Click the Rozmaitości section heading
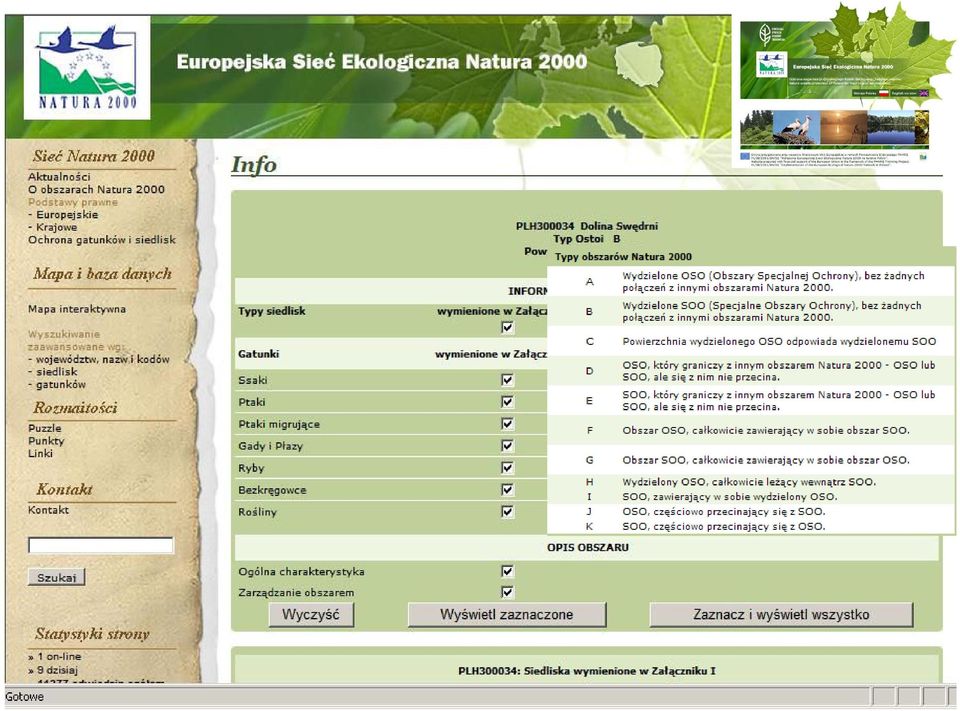Image resolution: width=960 pixels, height=711 pixels. point(75,408)
